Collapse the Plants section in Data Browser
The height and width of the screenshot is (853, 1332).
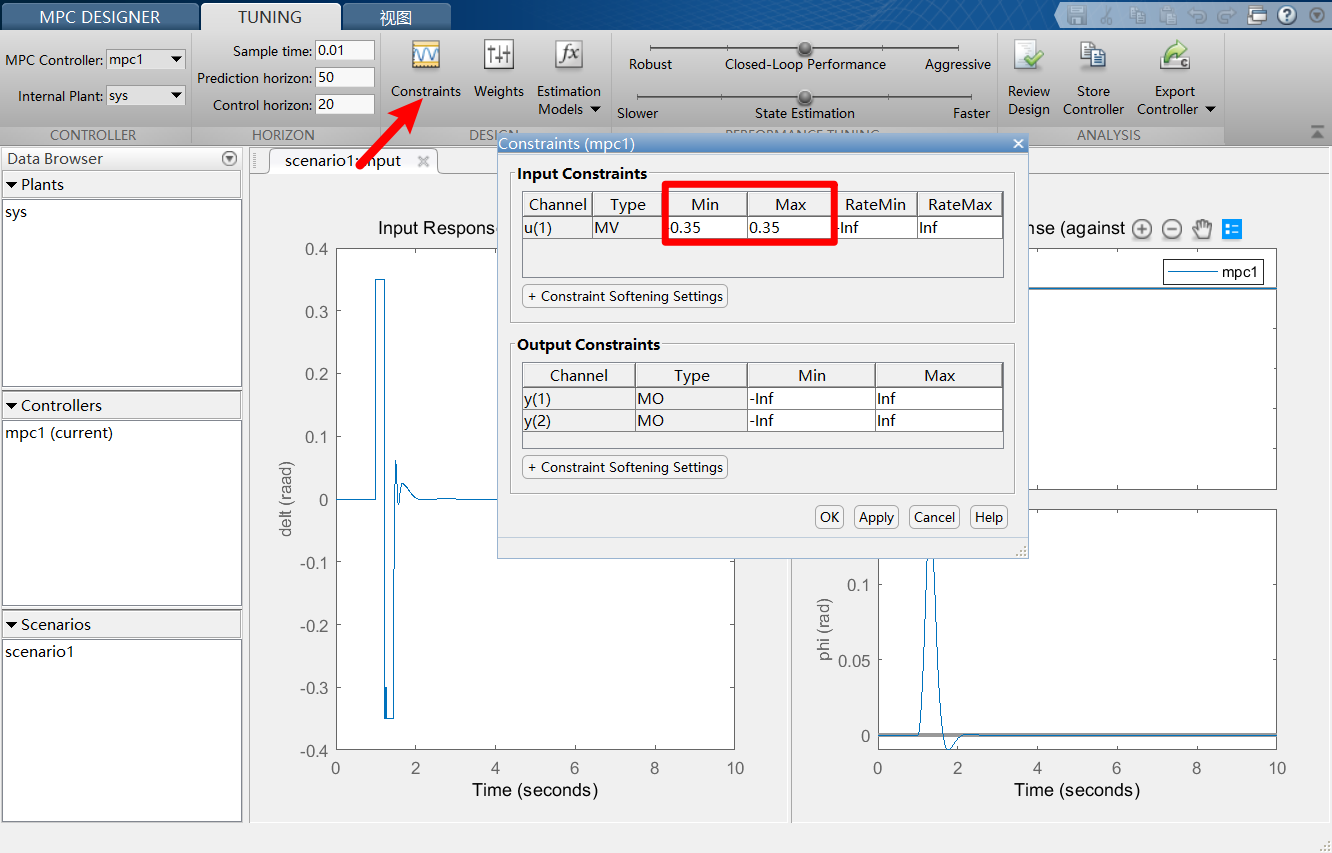[x=12, y=185]
